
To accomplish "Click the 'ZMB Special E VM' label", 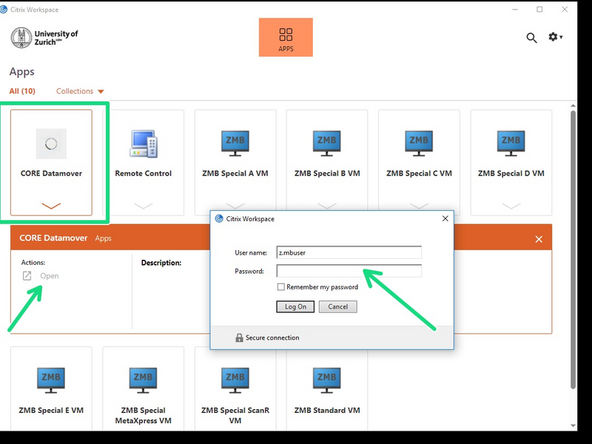I will [51, 410].
